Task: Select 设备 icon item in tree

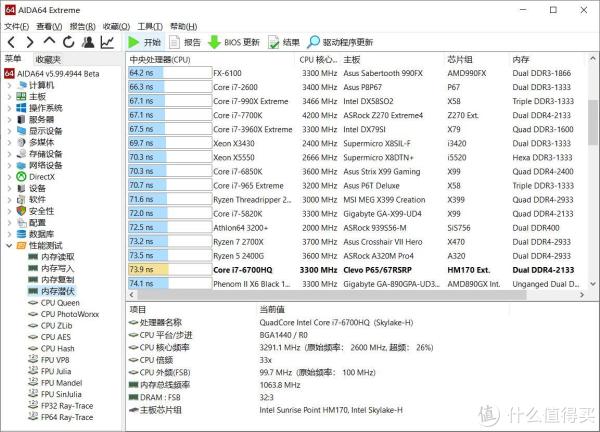Action: [21, 188]
